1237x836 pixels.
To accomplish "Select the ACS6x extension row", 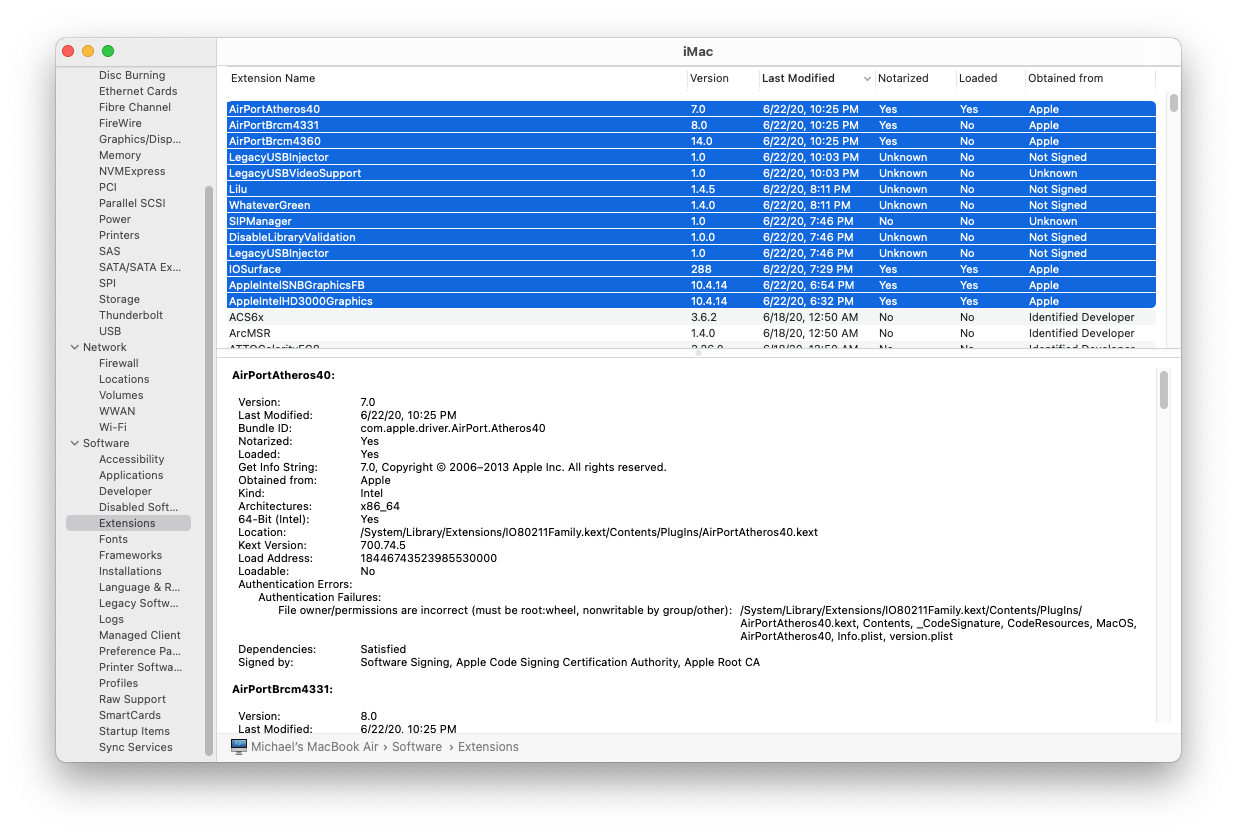I will [x=691, y=317].
